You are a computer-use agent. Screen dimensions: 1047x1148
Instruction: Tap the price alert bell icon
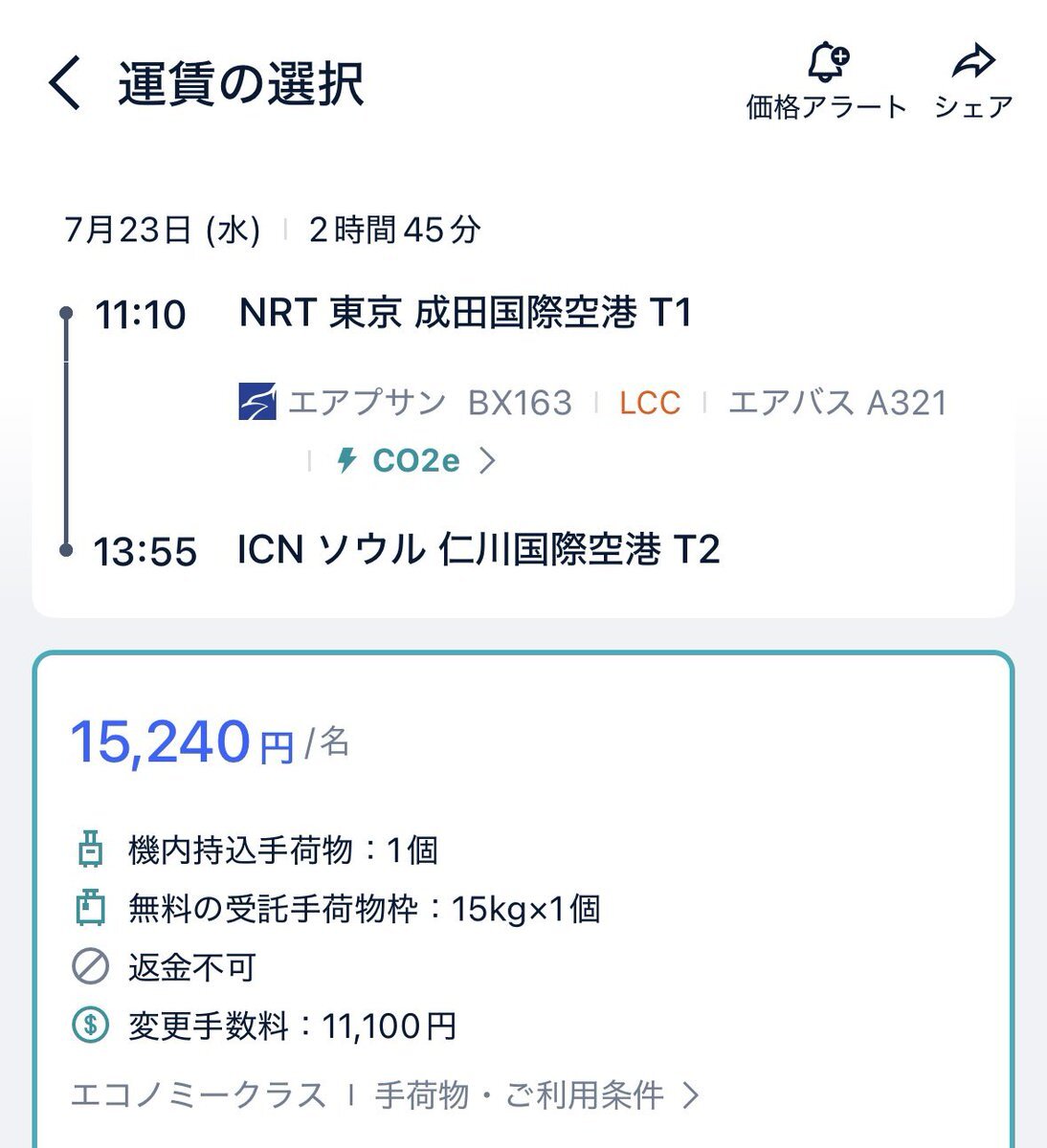point(827,63)
